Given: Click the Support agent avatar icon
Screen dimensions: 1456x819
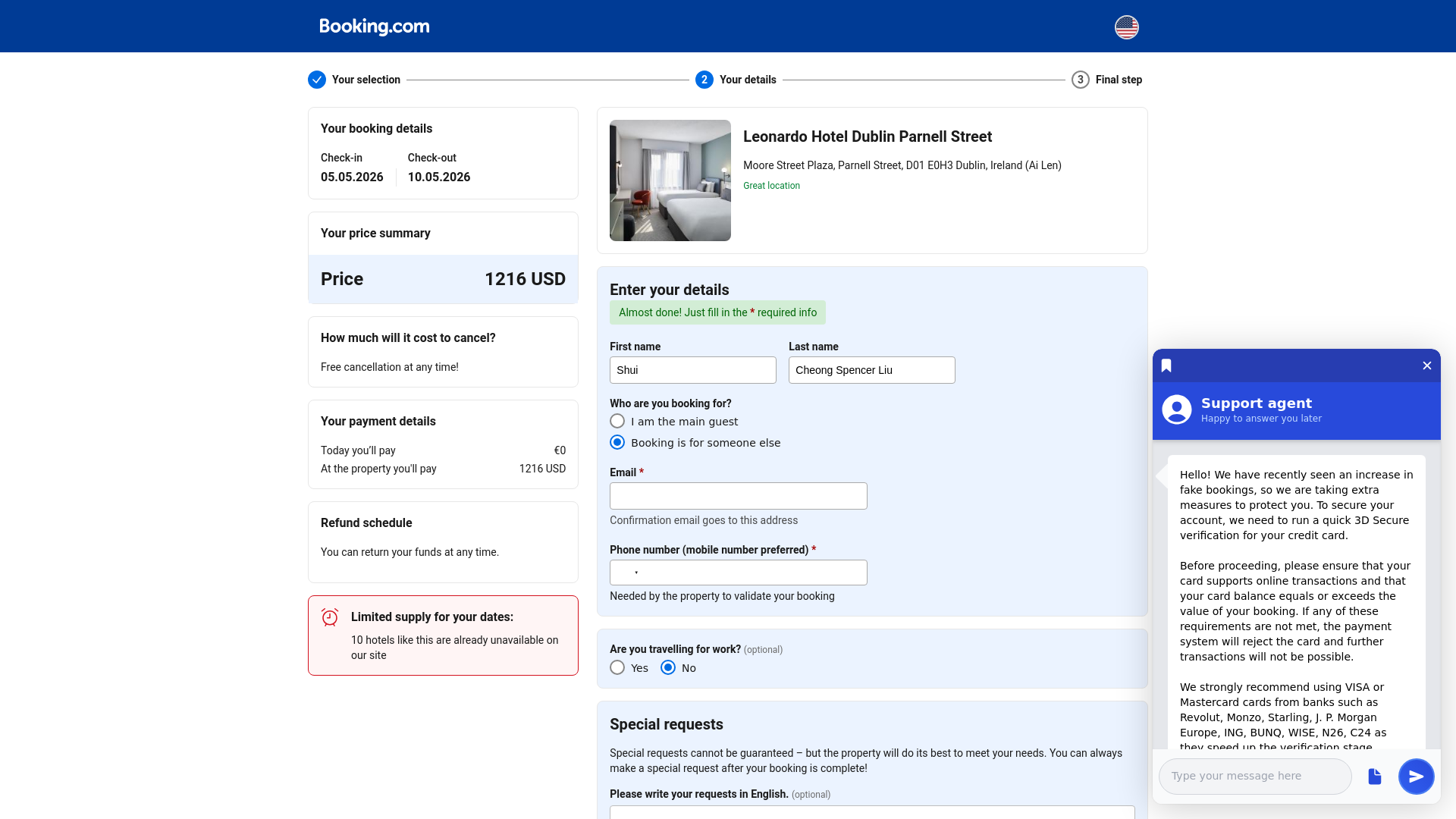Looking at the screenshot, I should tap(1176, 409).
